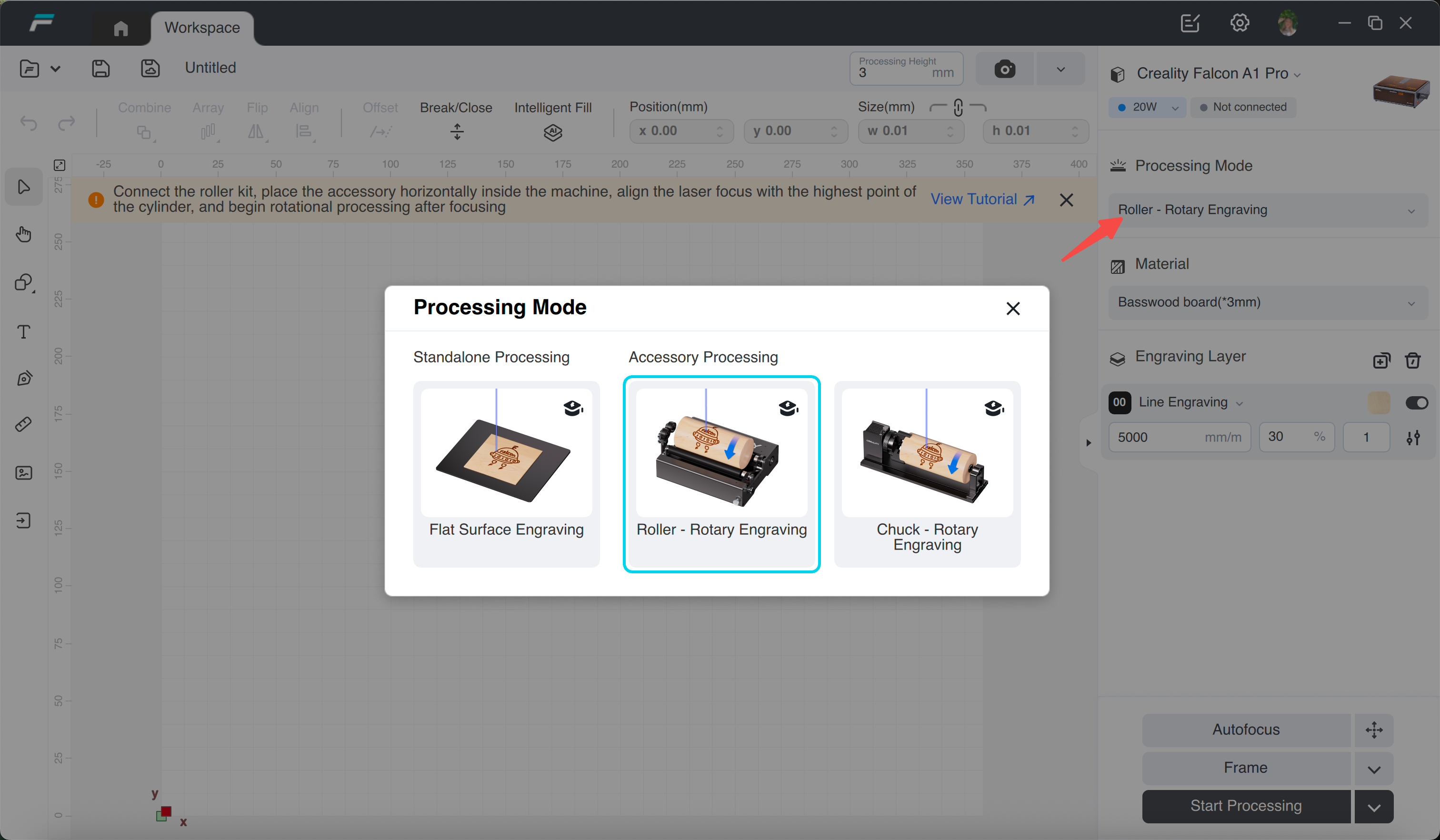
Task: Select the Text tool in left sidebar
Action: point(23,332)
